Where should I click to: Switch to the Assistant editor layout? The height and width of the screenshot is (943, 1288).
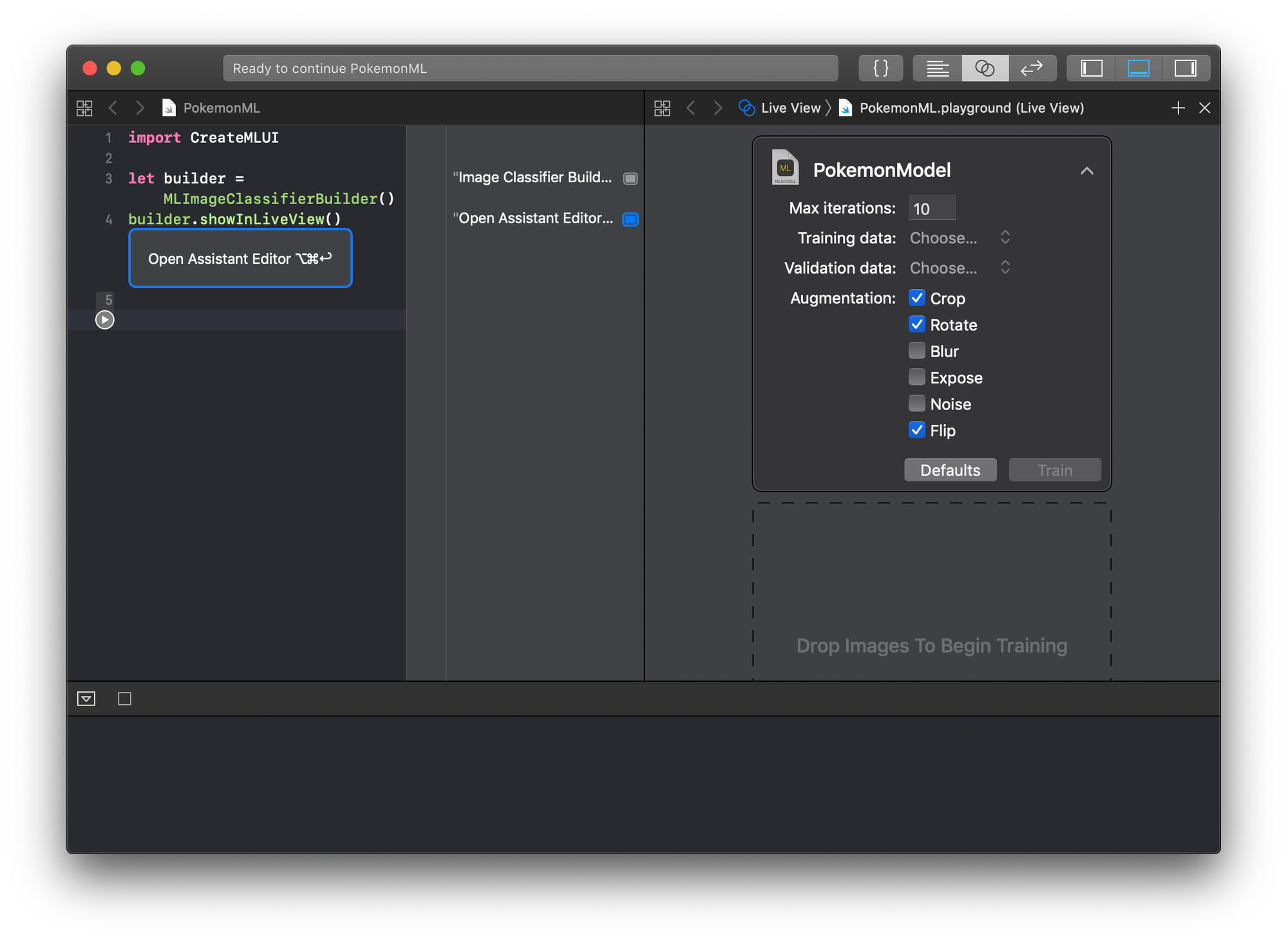(x=985, y=68)
